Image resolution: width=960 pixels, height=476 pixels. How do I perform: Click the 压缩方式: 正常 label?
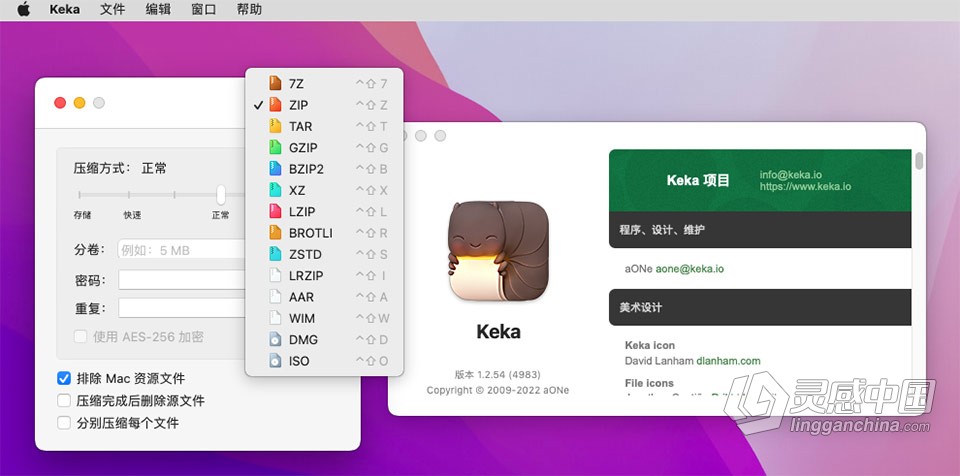[x=120, y=168]
